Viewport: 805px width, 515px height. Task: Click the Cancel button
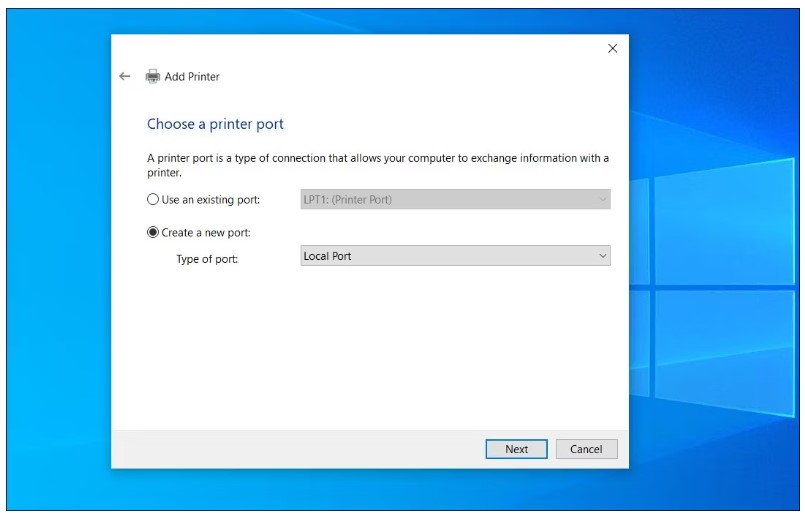586,449
